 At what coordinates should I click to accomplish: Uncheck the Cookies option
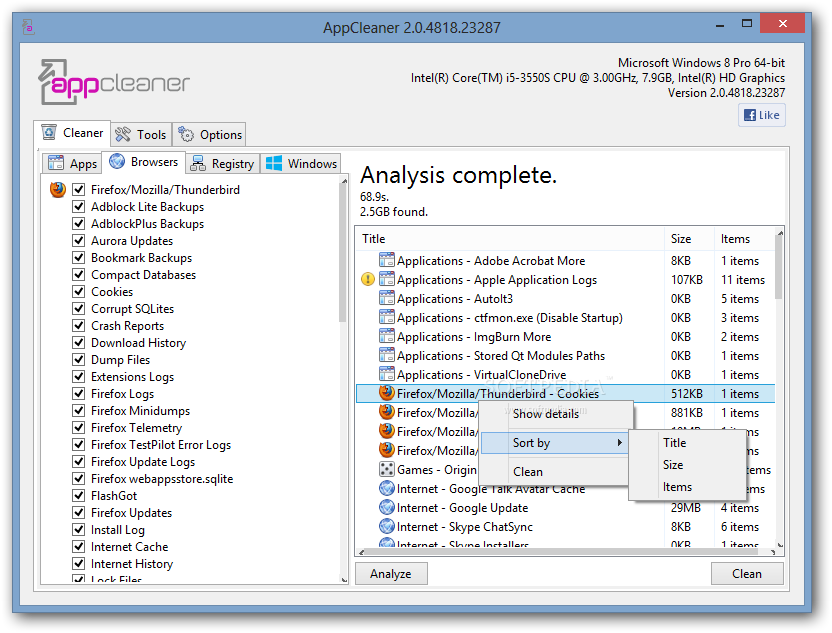tap(79, 291)
